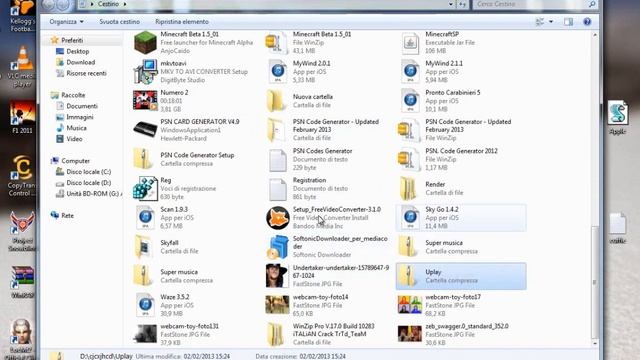Select Rete in the navigation pane
The width and height of the screenshot is (640, 360).
coord(67,216)
